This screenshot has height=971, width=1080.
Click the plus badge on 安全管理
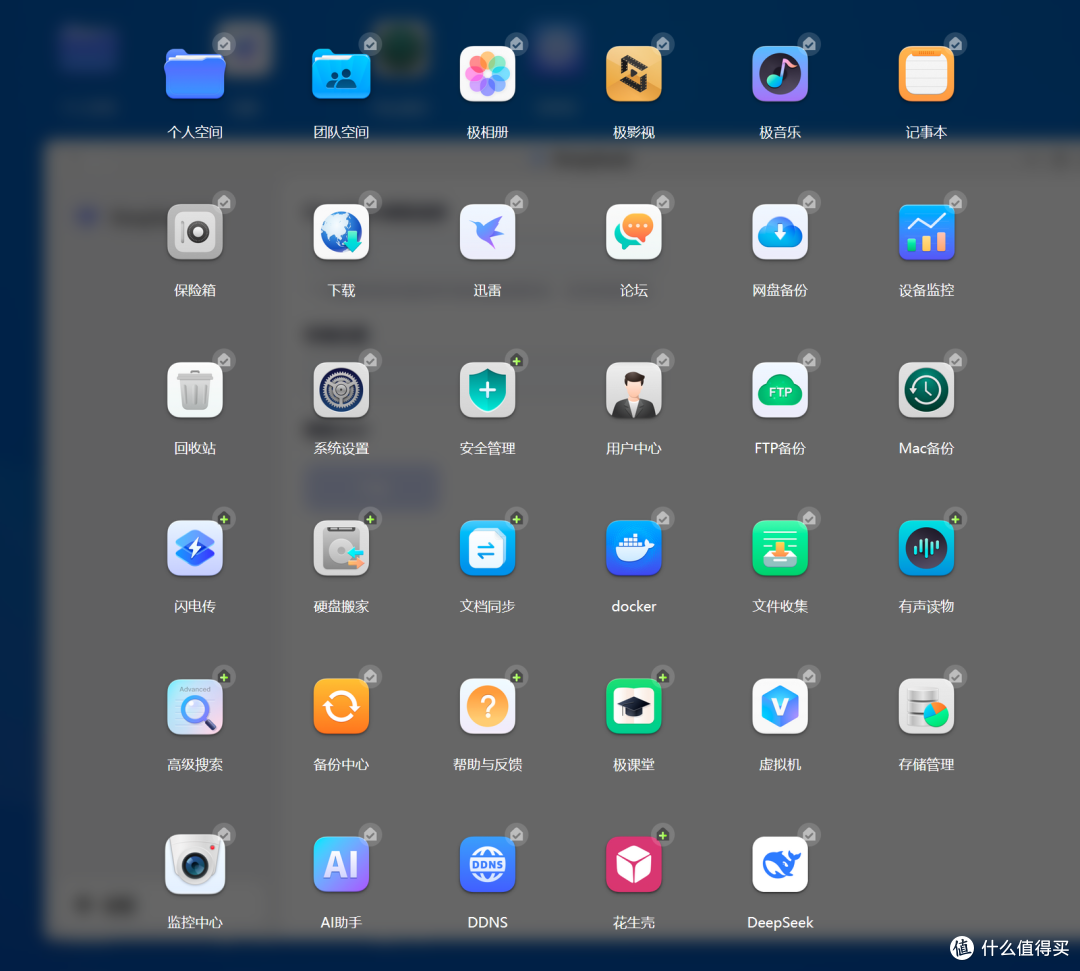coord(517,361)
